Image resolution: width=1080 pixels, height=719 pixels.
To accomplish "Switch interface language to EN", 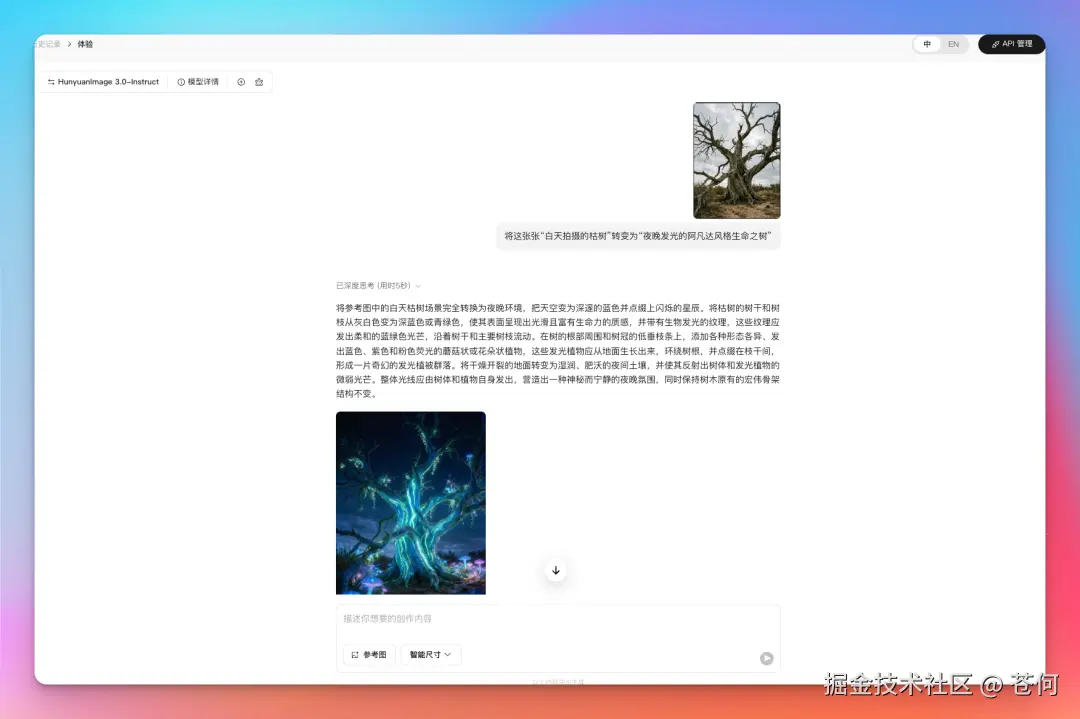I will (953, 44).
